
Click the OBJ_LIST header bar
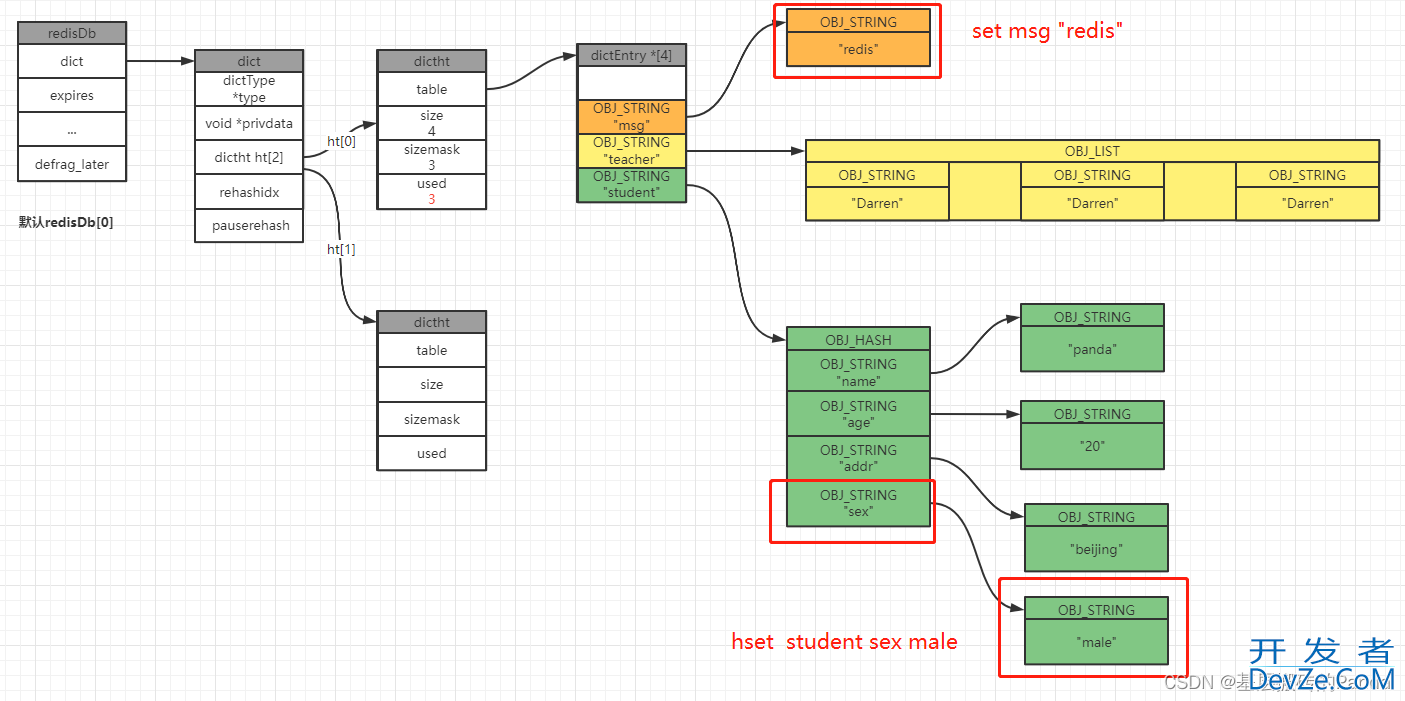pyautogui.click(x=1092, y=151)
